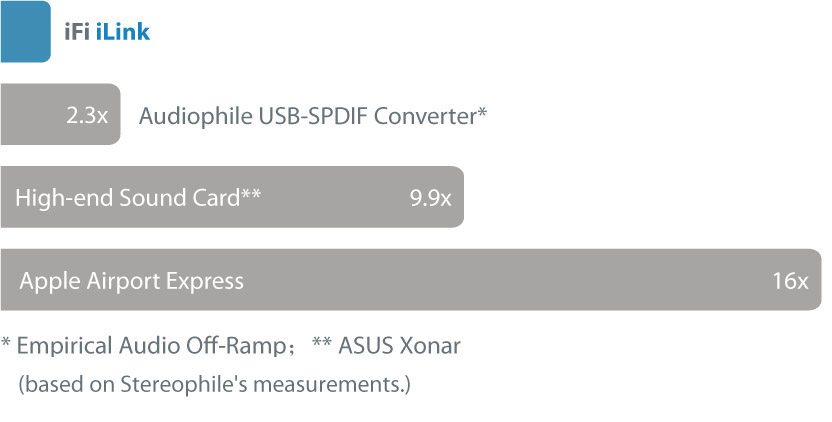Click the Apple Airport Express label
Screen dimensions: 832x422
(131, 281)
